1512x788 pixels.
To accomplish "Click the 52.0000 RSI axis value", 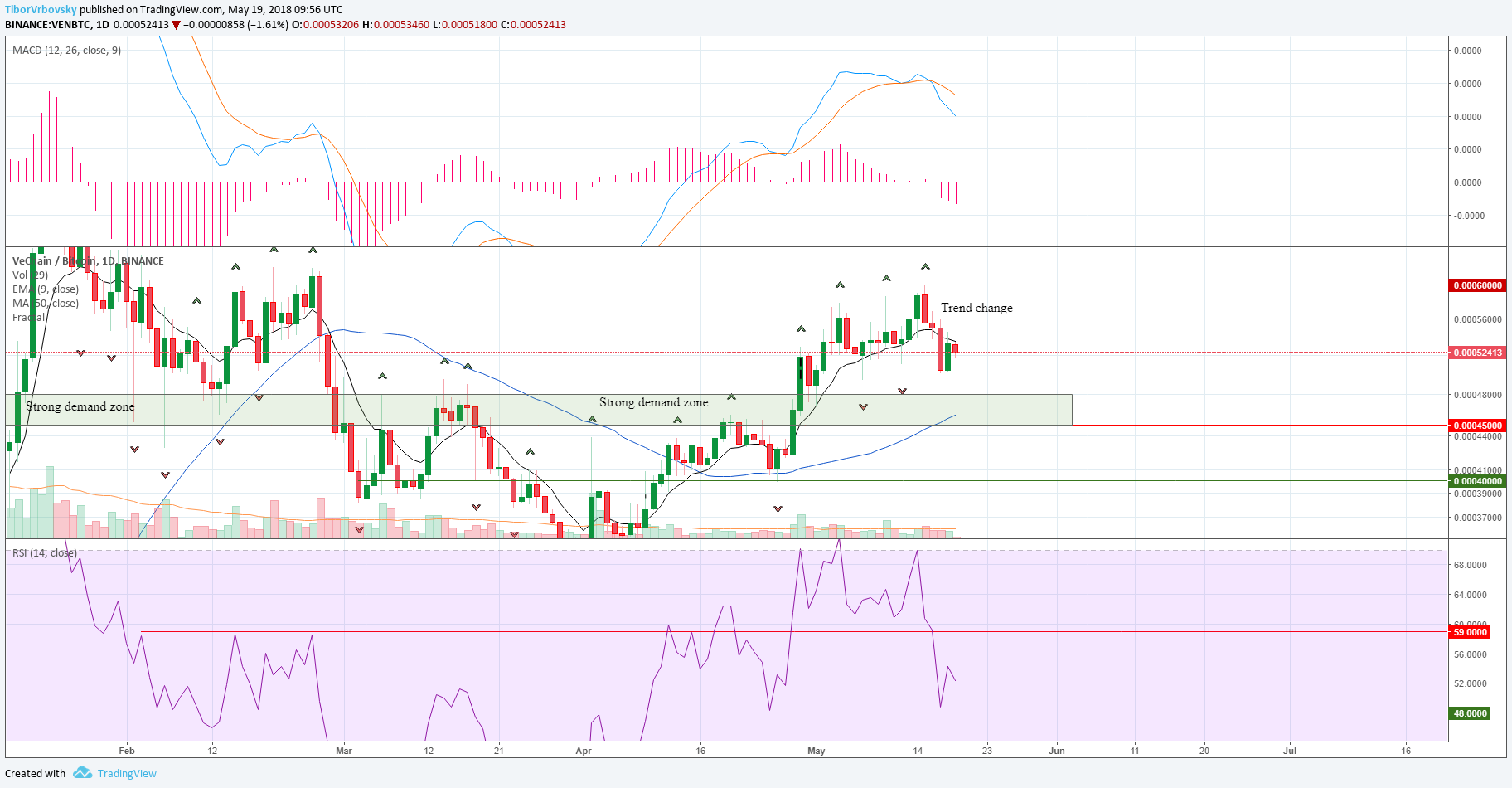I will [x=1471, y=683].
